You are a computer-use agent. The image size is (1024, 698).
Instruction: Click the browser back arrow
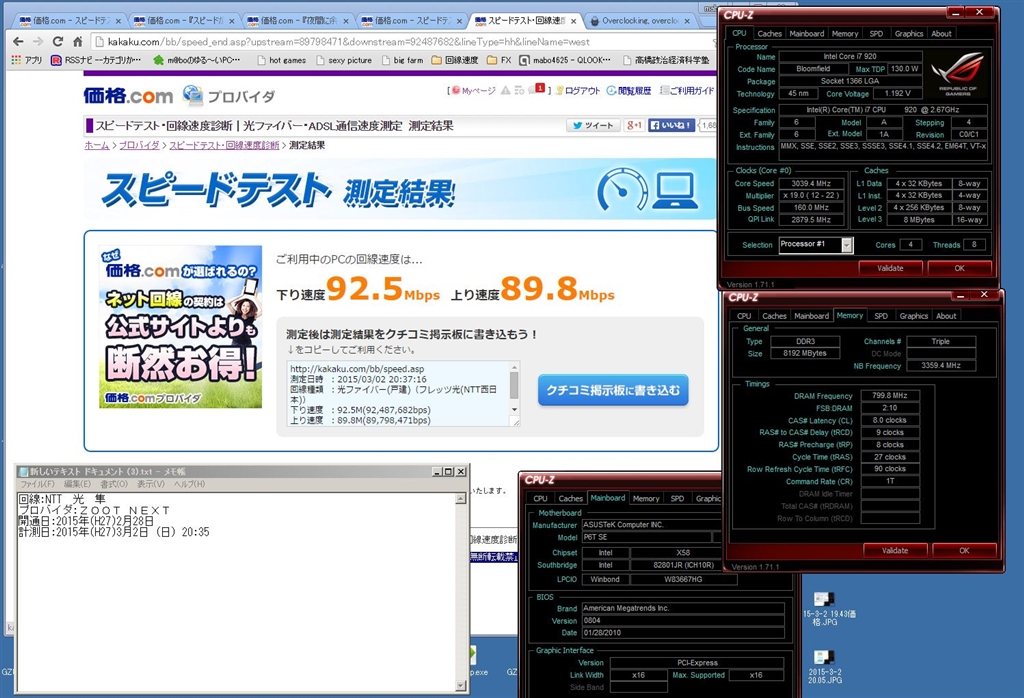tap(18, 42)
